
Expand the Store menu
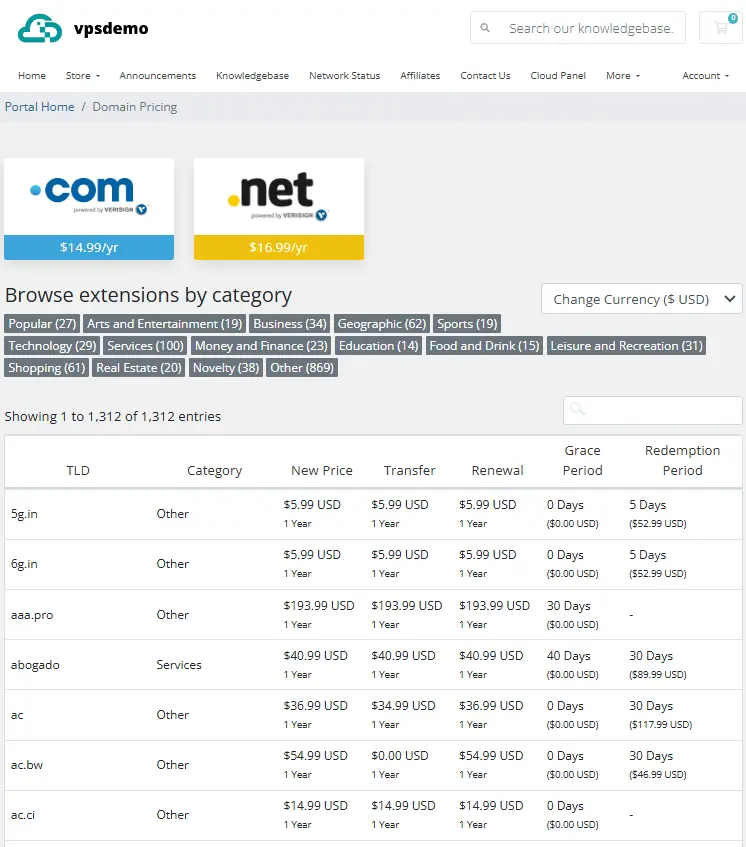pyautogui.click(x=82, y=75)
